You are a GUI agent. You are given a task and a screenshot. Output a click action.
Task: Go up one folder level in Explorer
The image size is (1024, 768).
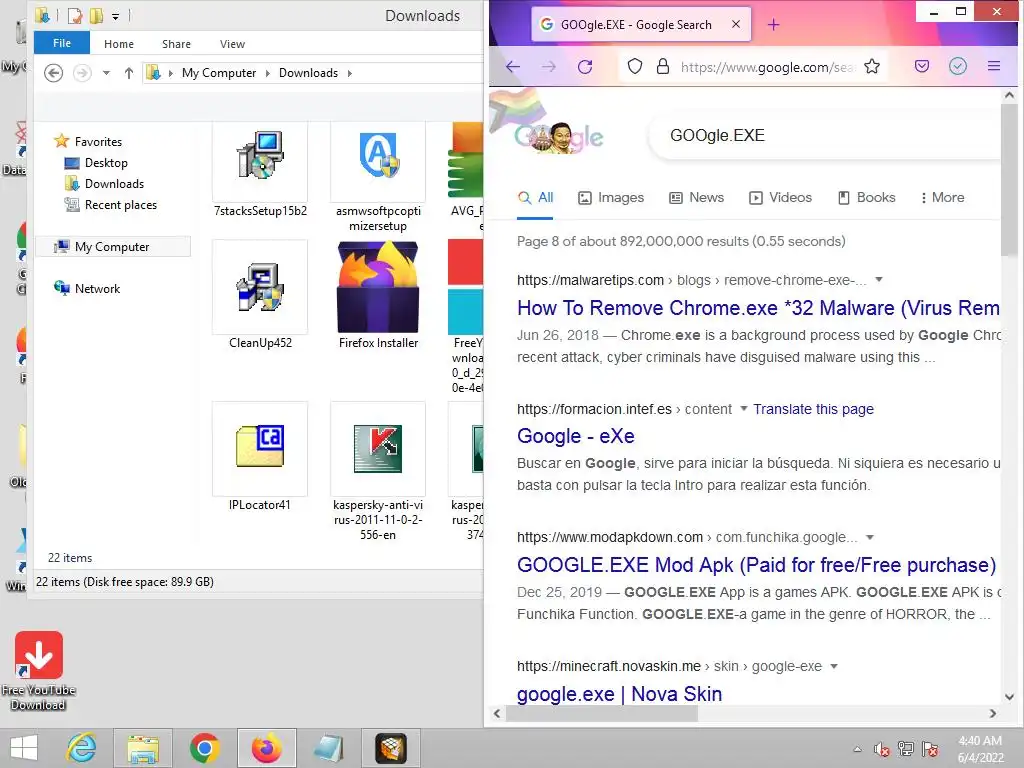tap(129, 73)
